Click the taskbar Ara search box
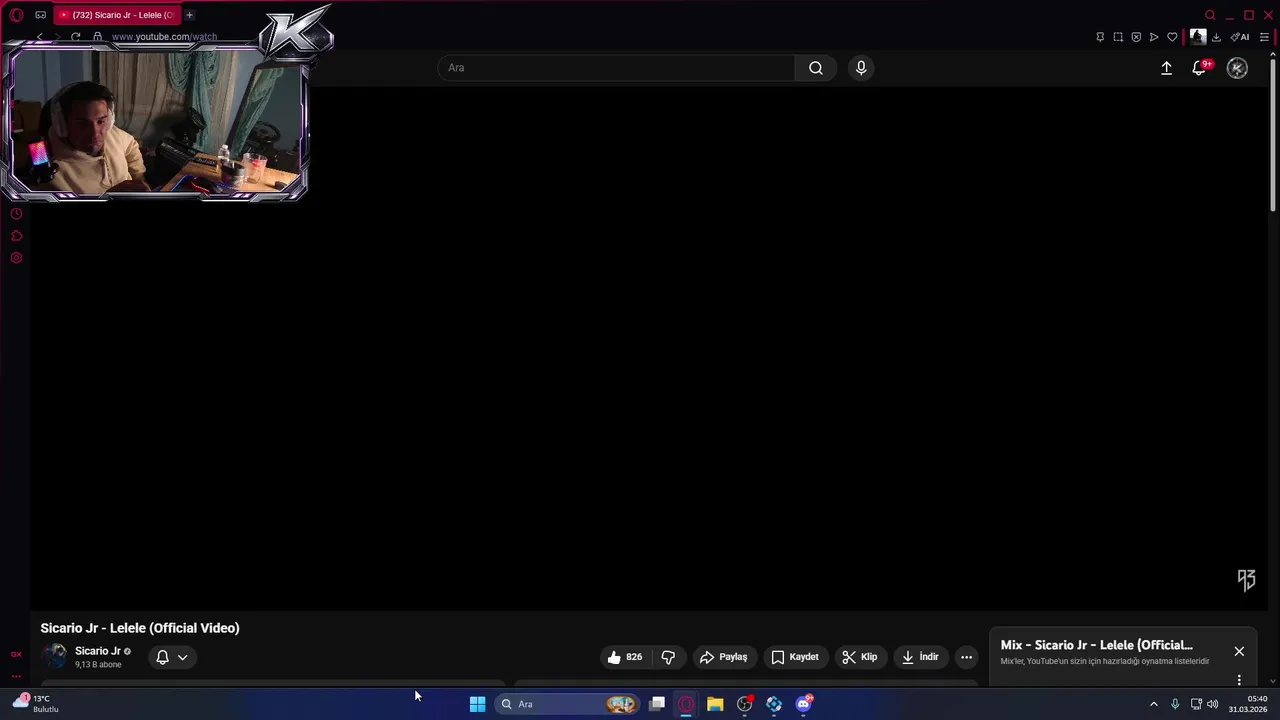1280x720 pixels. [568, 704]
